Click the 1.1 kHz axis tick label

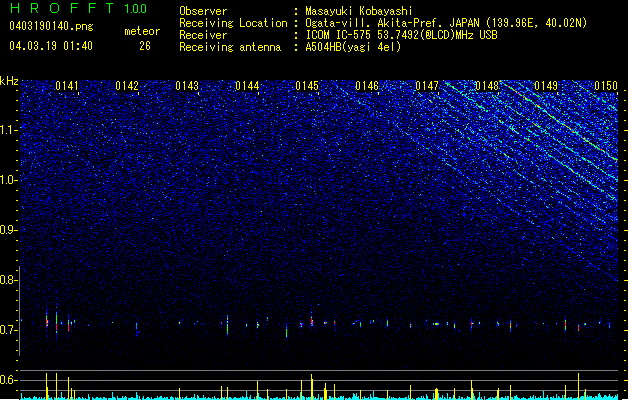[x=8, y=130]
